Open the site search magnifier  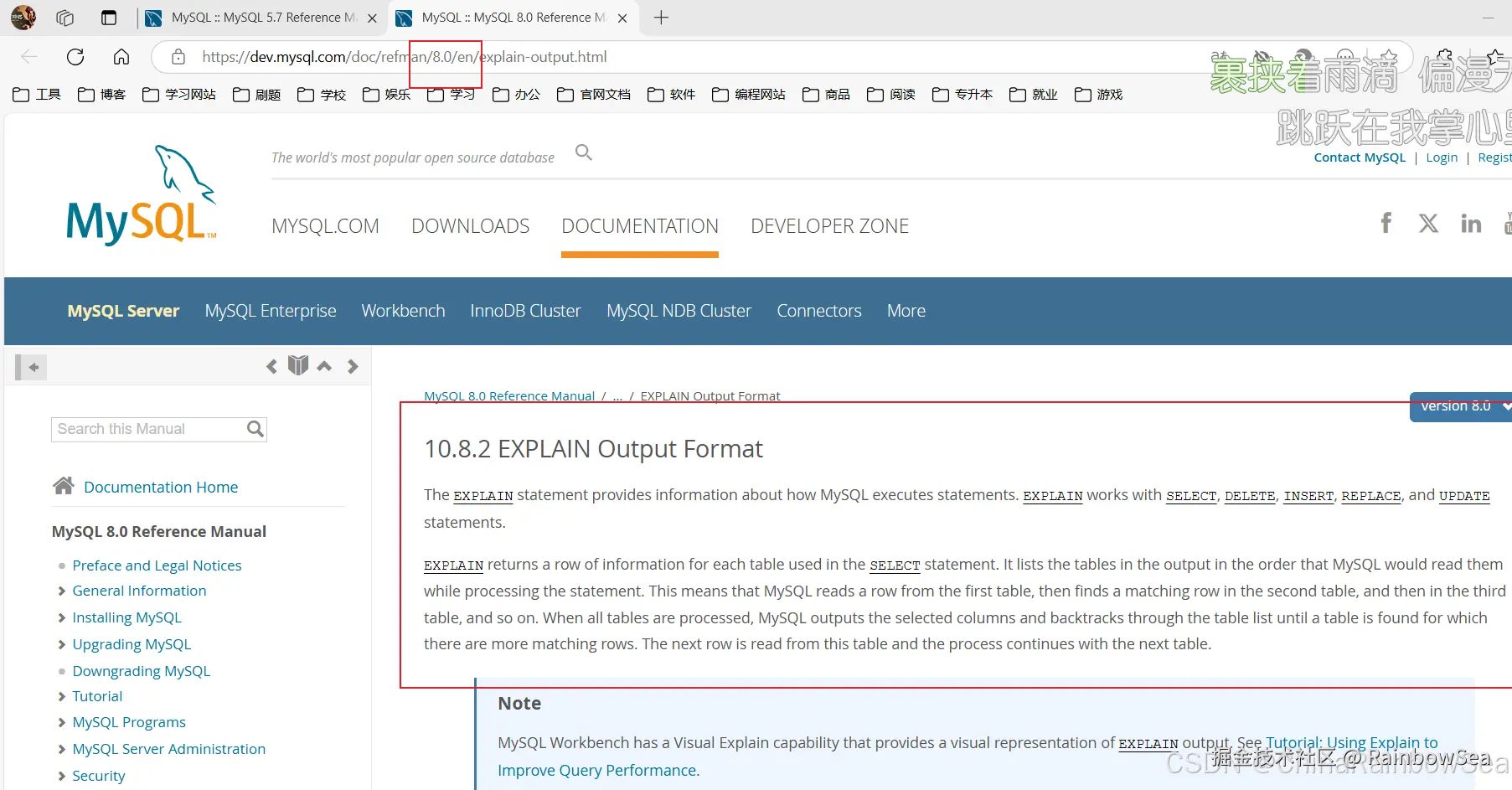pos(584,152)
